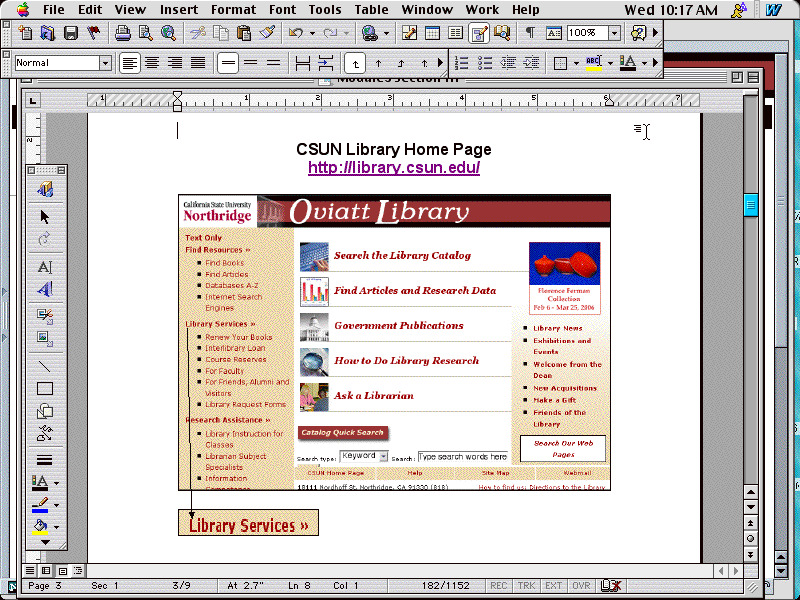Print the document
Viewport: 800px width, 600px height.
(122, 33)
